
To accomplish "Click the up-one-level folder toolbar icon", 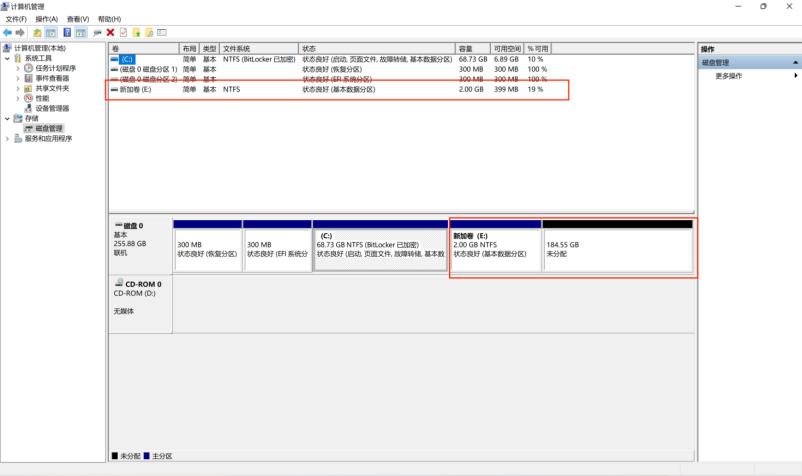I will click(x=37, y=33).
